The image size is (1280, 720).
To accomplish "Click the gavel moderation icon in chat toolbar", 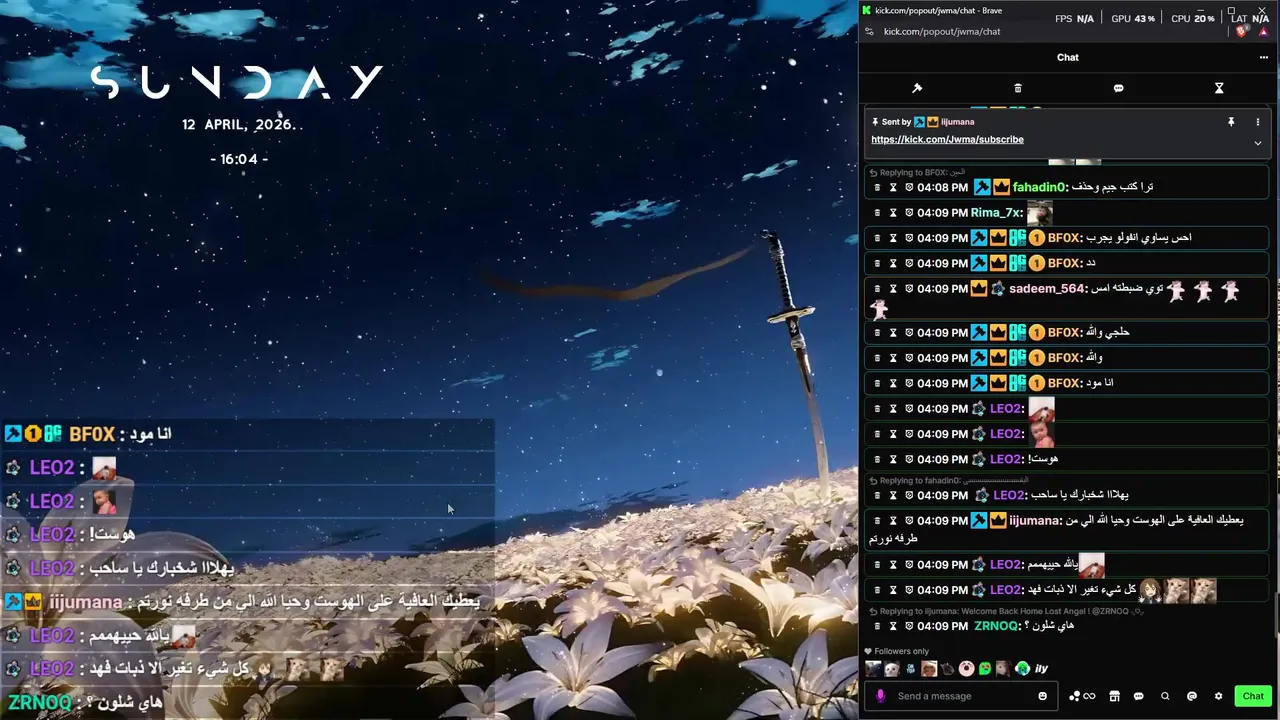I will point(917,88).
